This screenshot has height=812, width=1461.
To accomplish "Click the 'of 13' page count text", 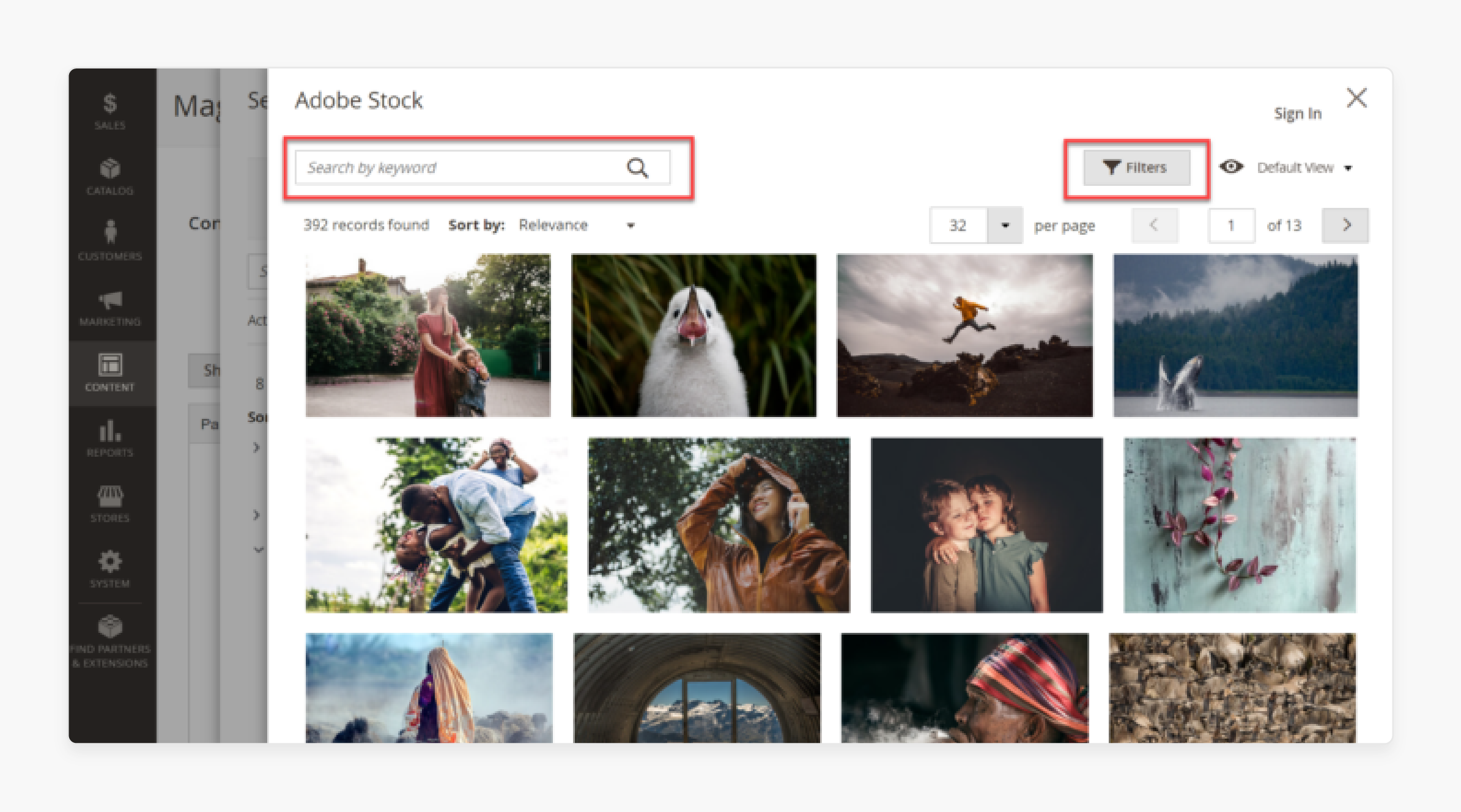I will tap(1284, 225).
